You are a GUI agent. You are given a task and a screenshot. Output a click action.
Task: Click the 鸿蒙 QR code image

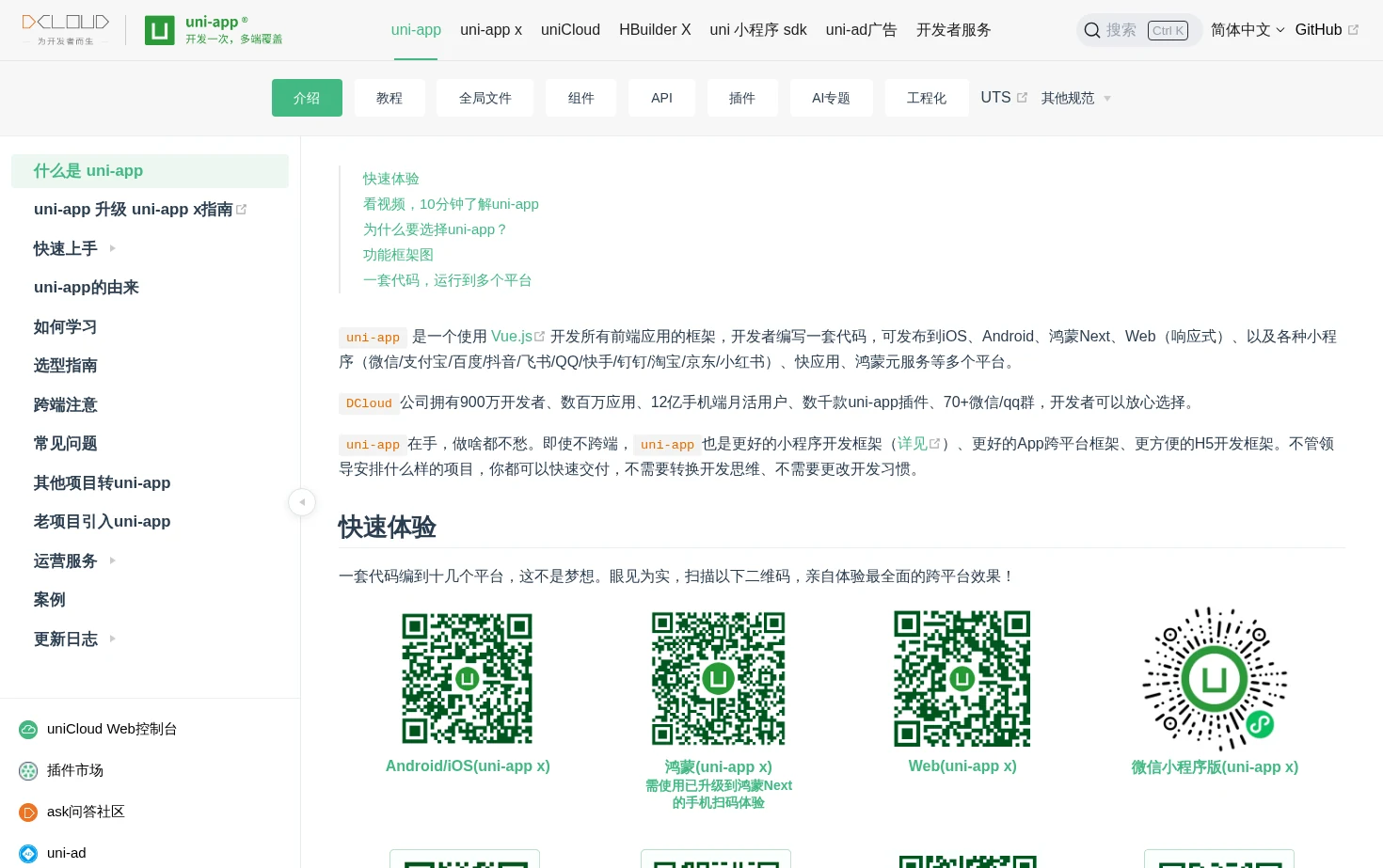(718, 678)
